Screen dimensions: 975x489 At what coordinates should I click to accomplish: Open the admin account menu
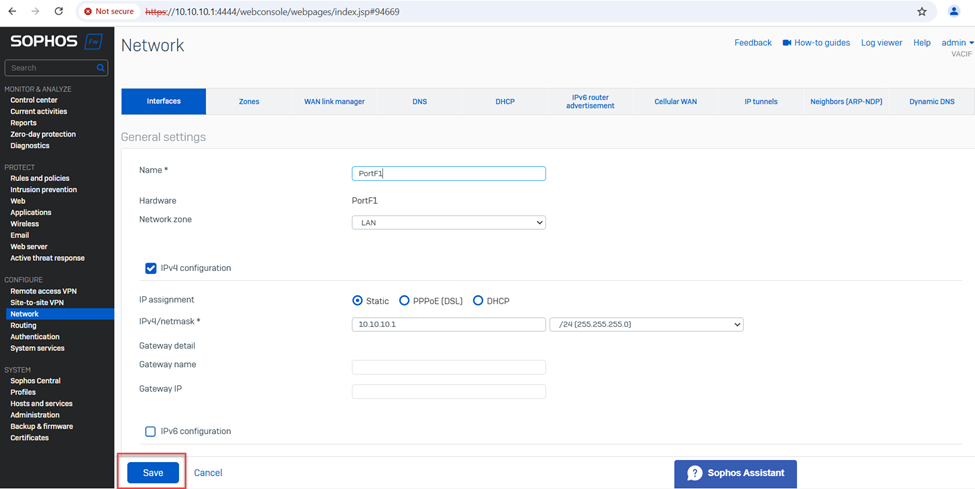point(957,43)
